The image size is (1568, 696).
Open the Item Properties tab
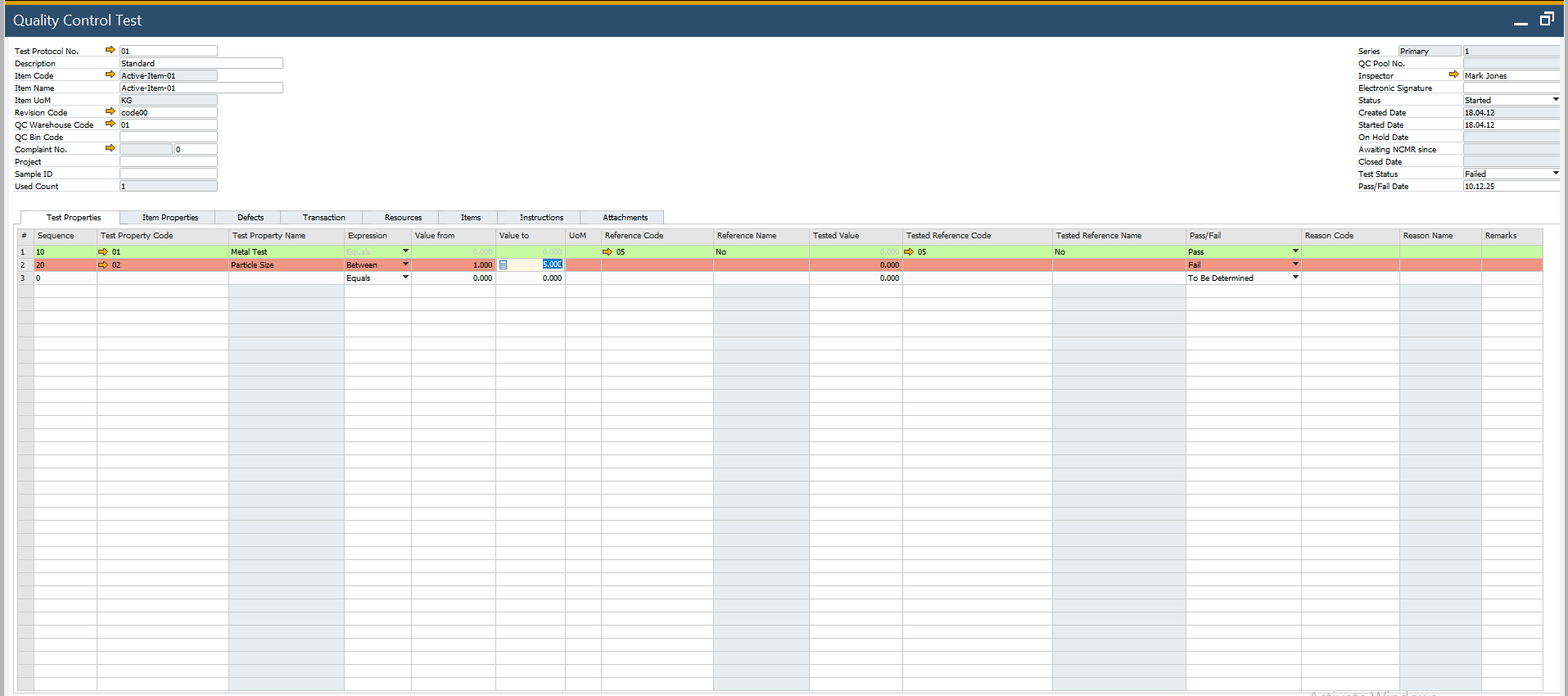(x=170, y=217)
